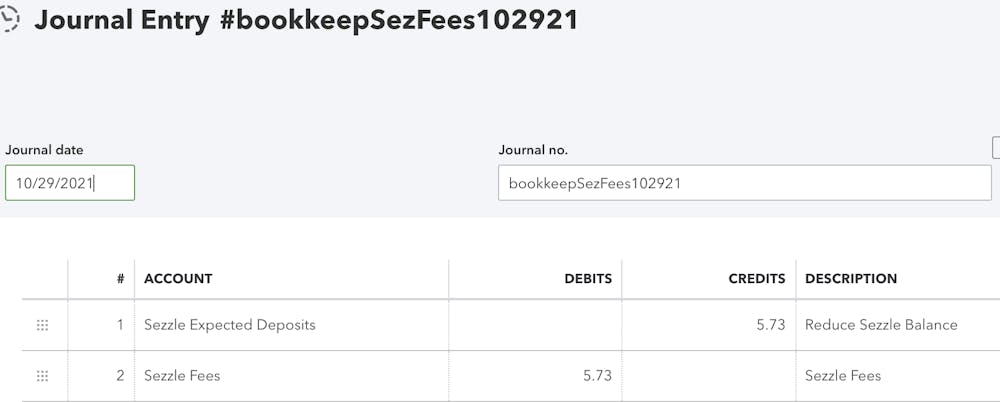Screen dimensions: 1000x402
Task: Click the DEBITS column header
Action: click(587, 279)
